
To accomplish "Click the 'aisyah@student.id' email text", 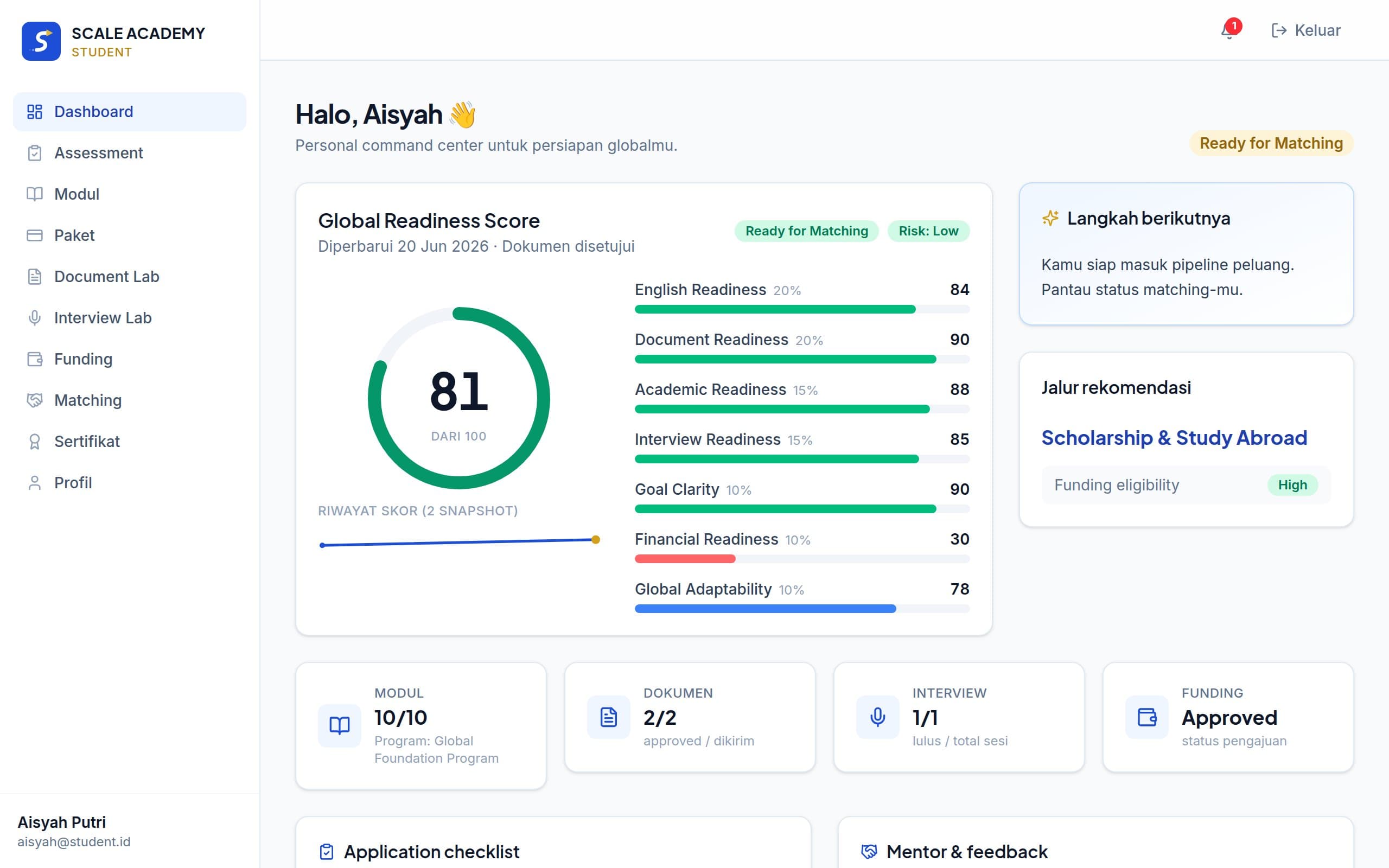I will (74, 841).
